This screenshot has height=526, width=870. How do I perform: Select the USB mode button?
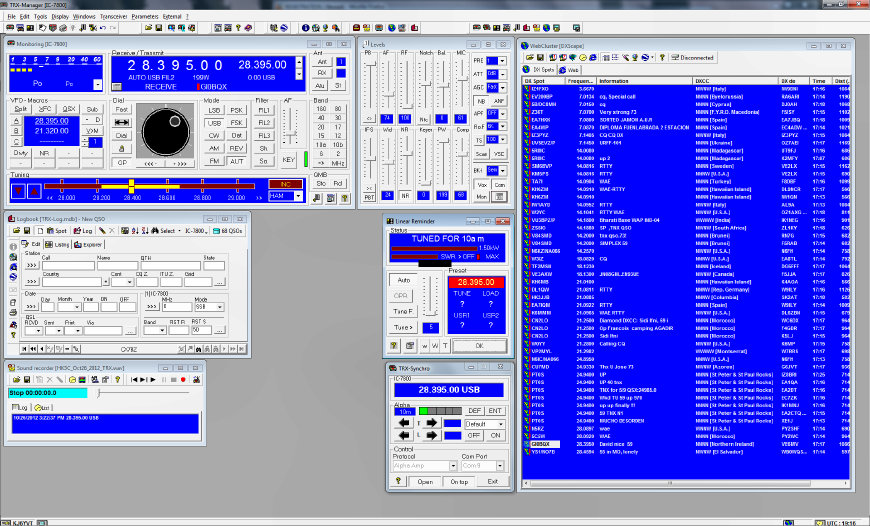pos(213,122)
